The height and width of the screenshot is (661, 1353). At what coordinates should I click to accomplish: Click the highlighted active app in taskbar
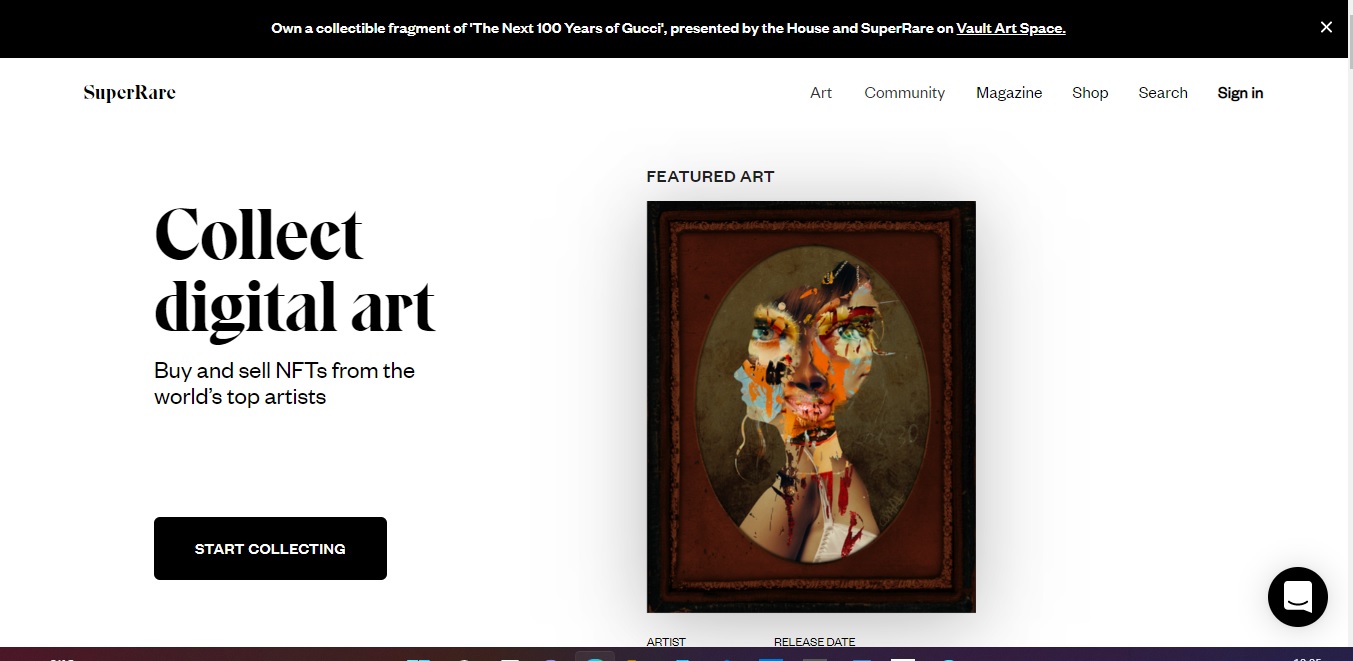pos(594,656)
